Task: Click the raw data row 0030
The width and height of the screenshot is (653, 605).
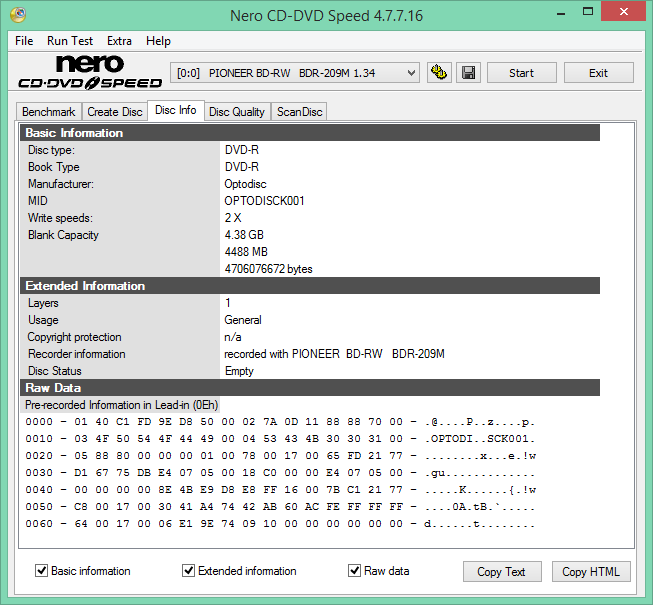Action: [x=280, y=473]
